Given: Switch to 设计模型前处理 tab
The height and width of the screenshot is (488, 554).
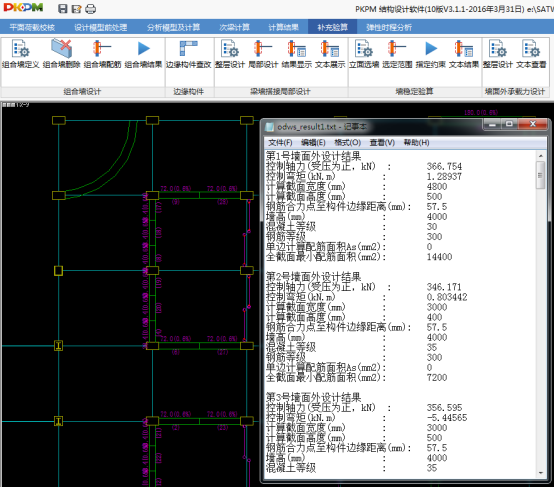Looking at the screenshot, I should (101, 27).
